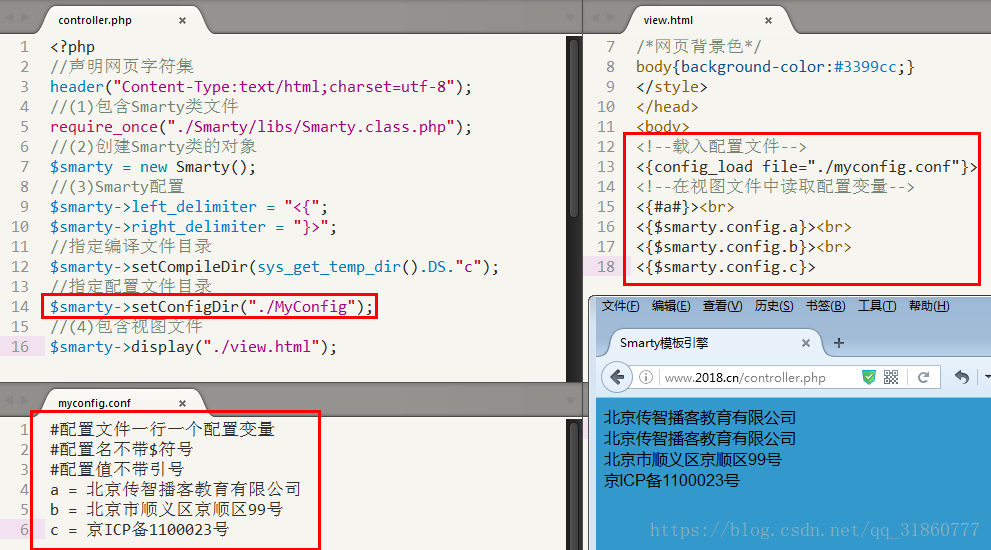Open a new browser tab with plus

coord(839,343)
